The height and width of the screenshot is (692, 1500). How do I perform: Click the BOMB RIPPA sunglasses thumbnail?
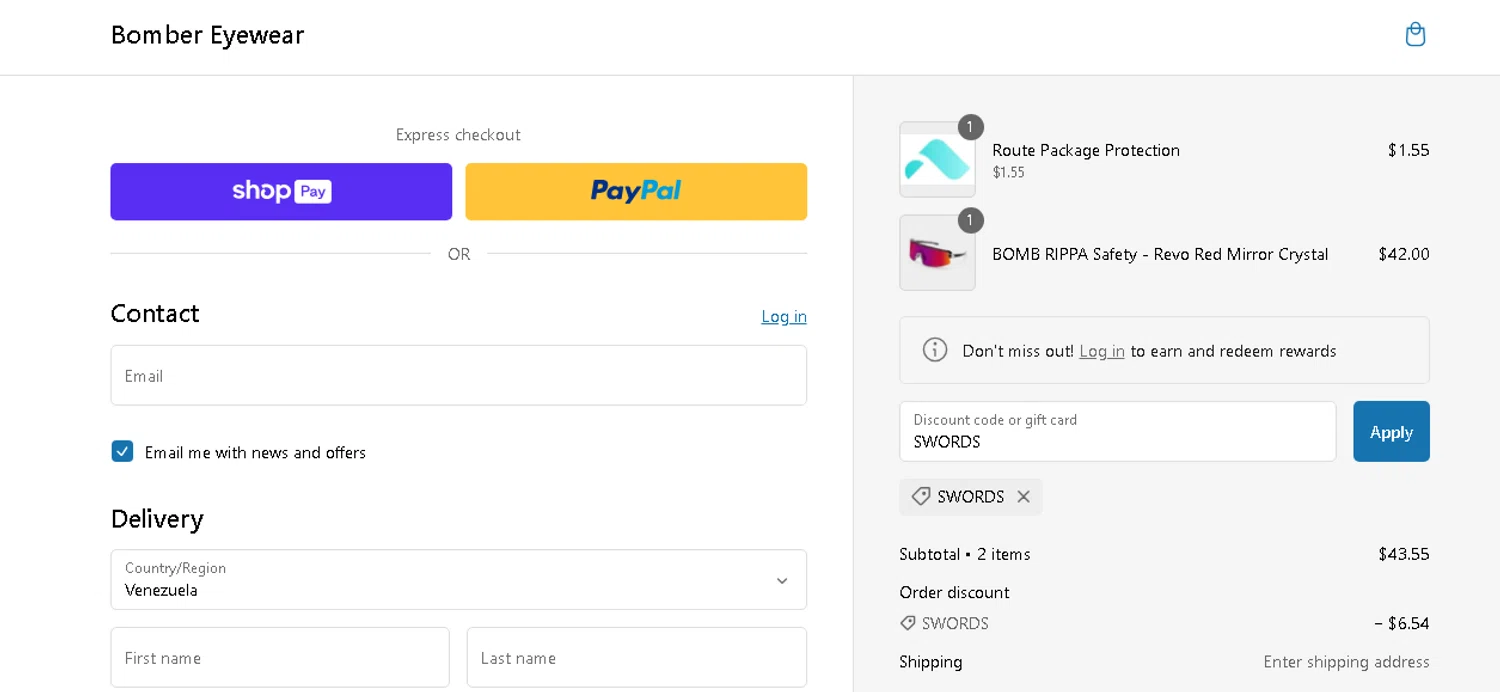[937, 253]
